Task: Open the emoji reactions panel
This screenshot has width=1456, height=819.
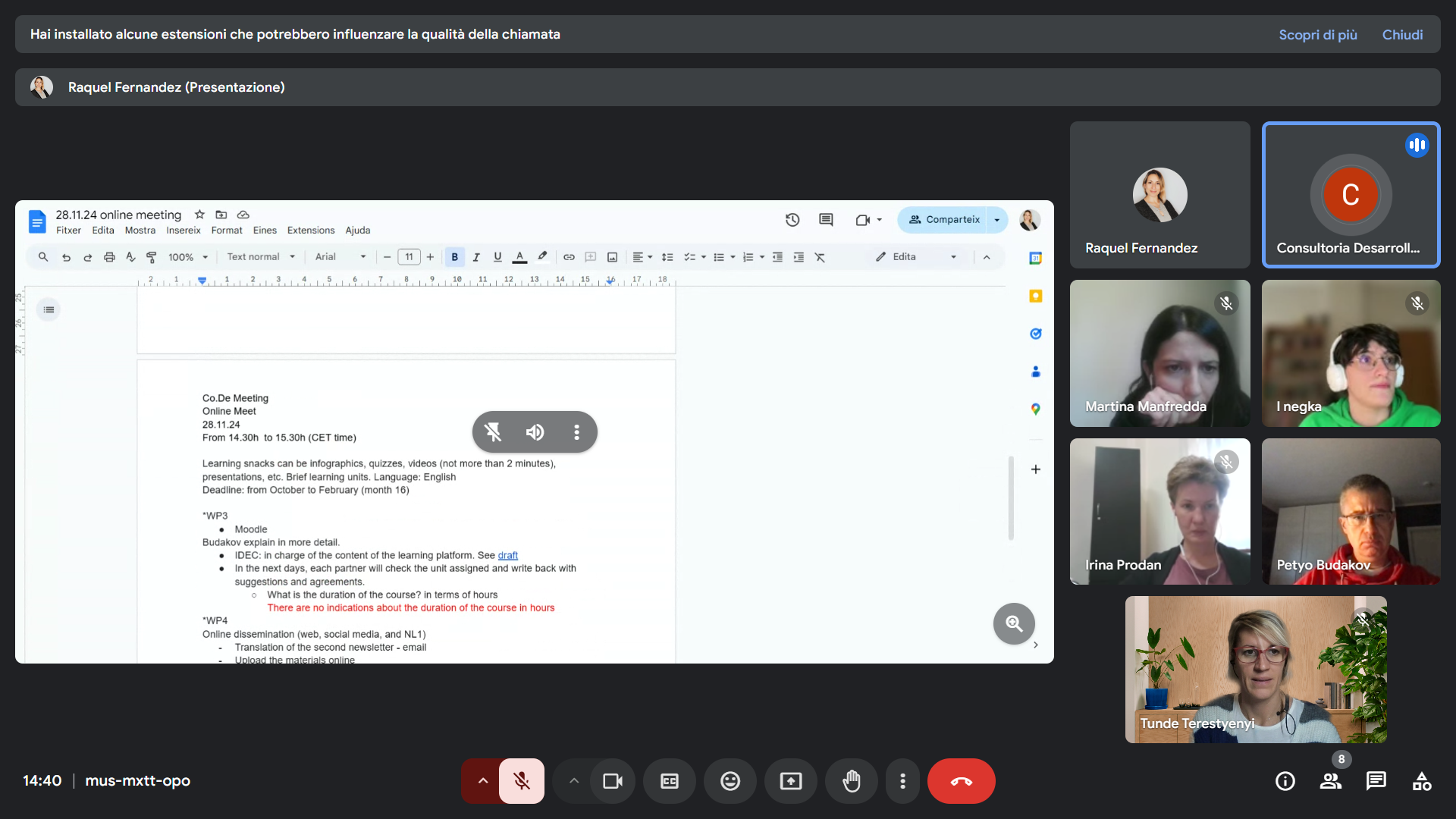Action: click(x=730, y=781)
